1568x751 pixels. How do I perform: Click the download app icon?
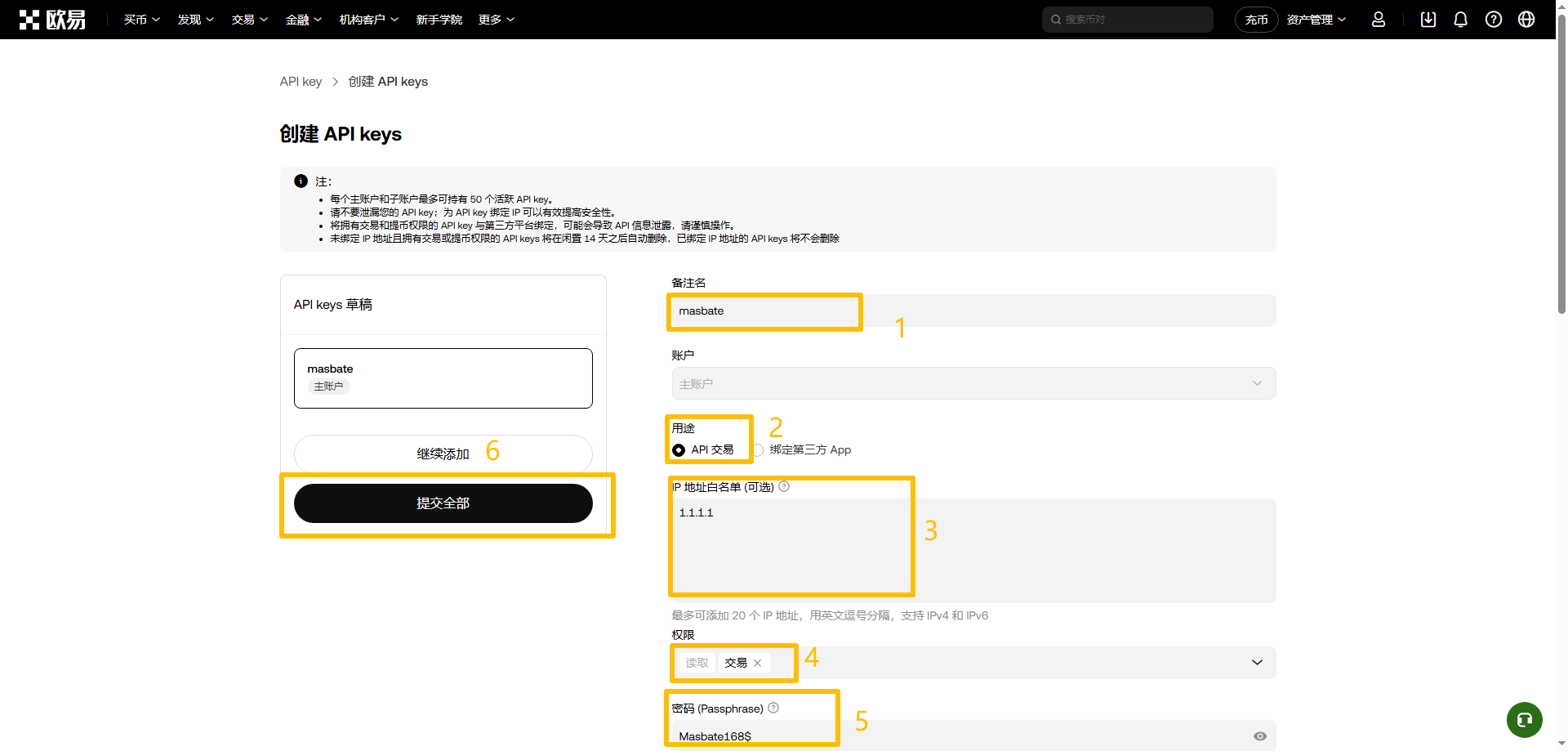(1428, 20)
